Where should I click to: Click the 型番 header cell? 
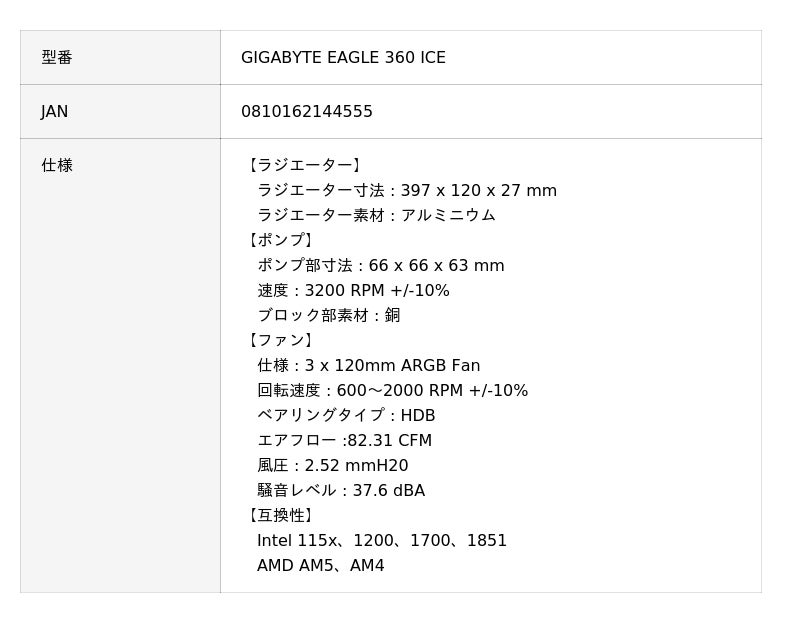click(x=57, y=58)
